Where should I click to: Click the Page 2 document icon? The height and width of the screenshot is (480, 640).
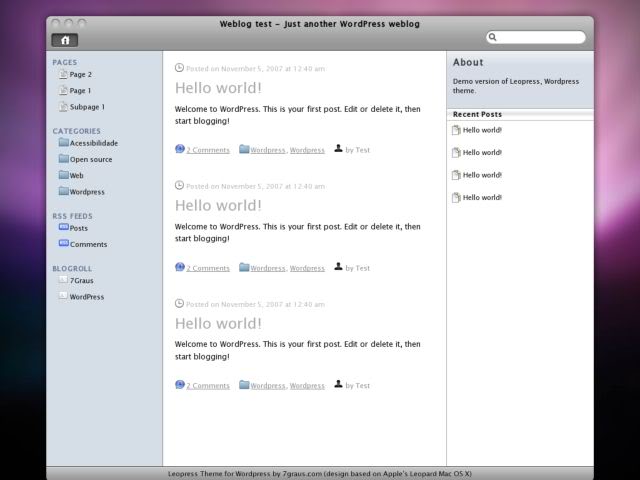click(x=63, y=74)
